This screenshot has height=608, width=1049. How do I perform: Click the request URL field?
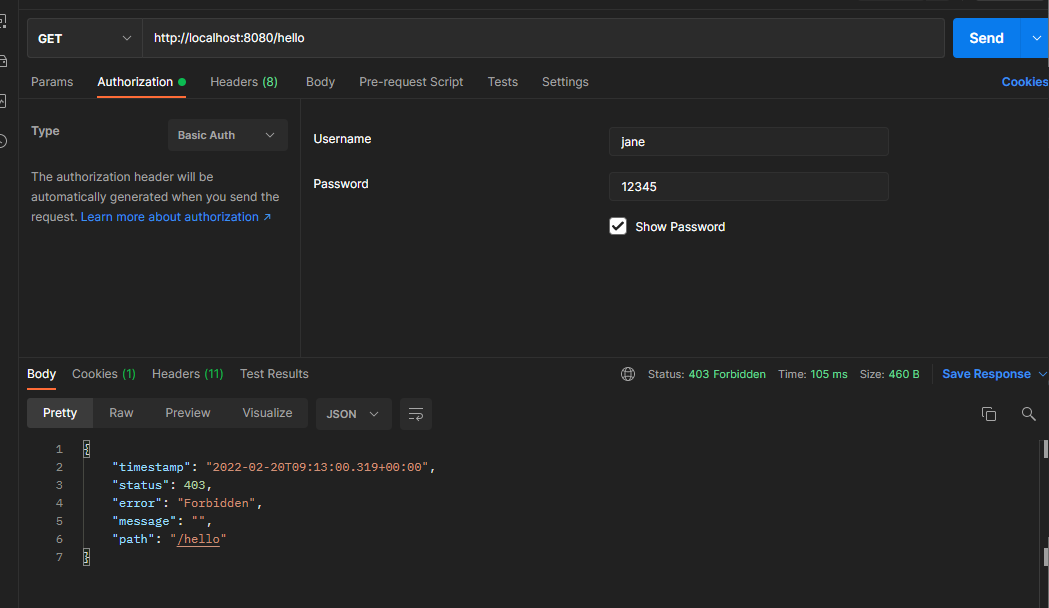(543, 38)
